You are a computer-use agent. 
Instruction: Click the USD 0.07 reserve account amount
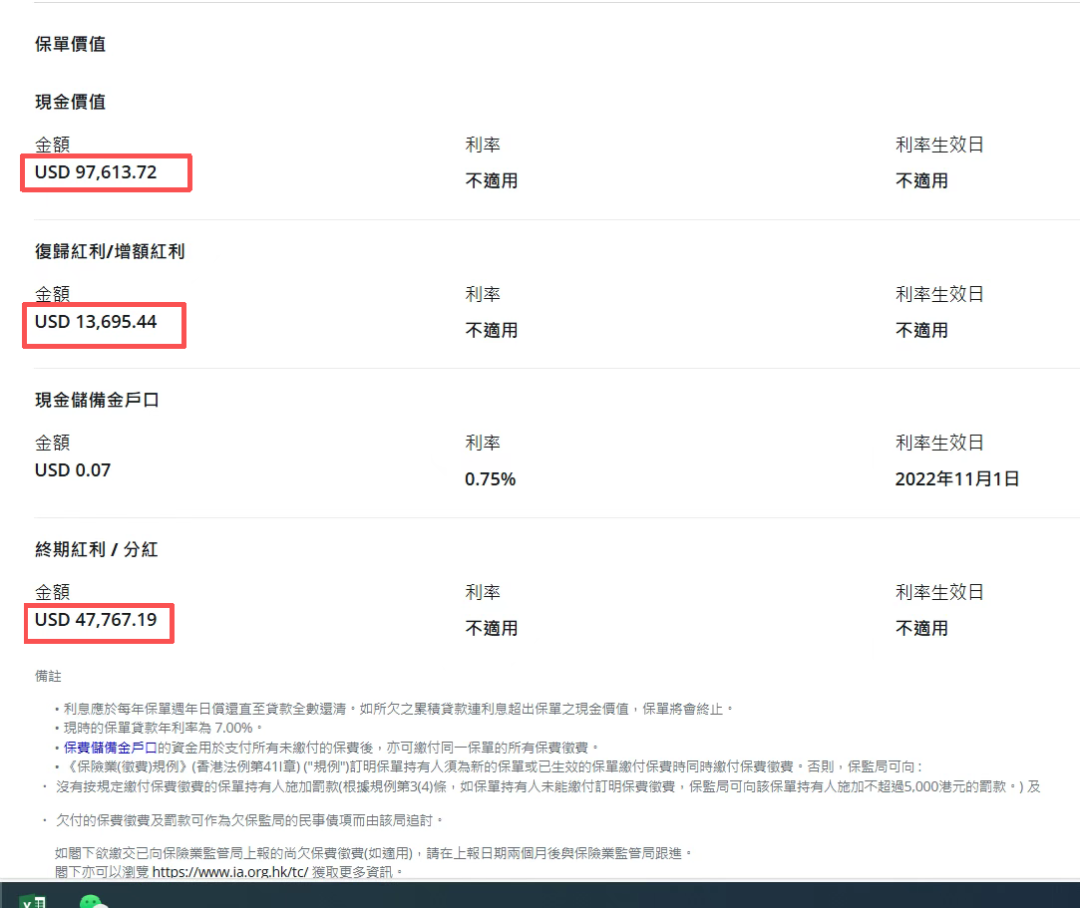[x=73, y=470]
